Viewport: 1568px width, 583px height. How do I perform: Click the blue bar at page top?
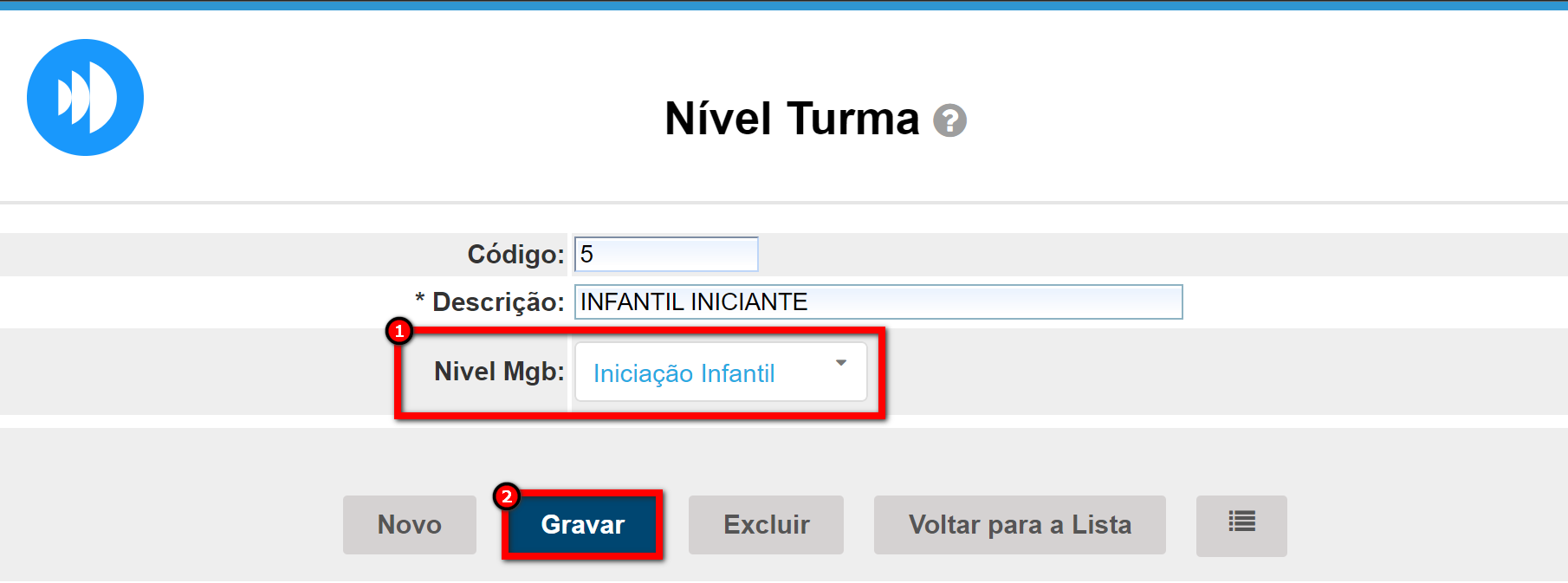click(784, 4)
